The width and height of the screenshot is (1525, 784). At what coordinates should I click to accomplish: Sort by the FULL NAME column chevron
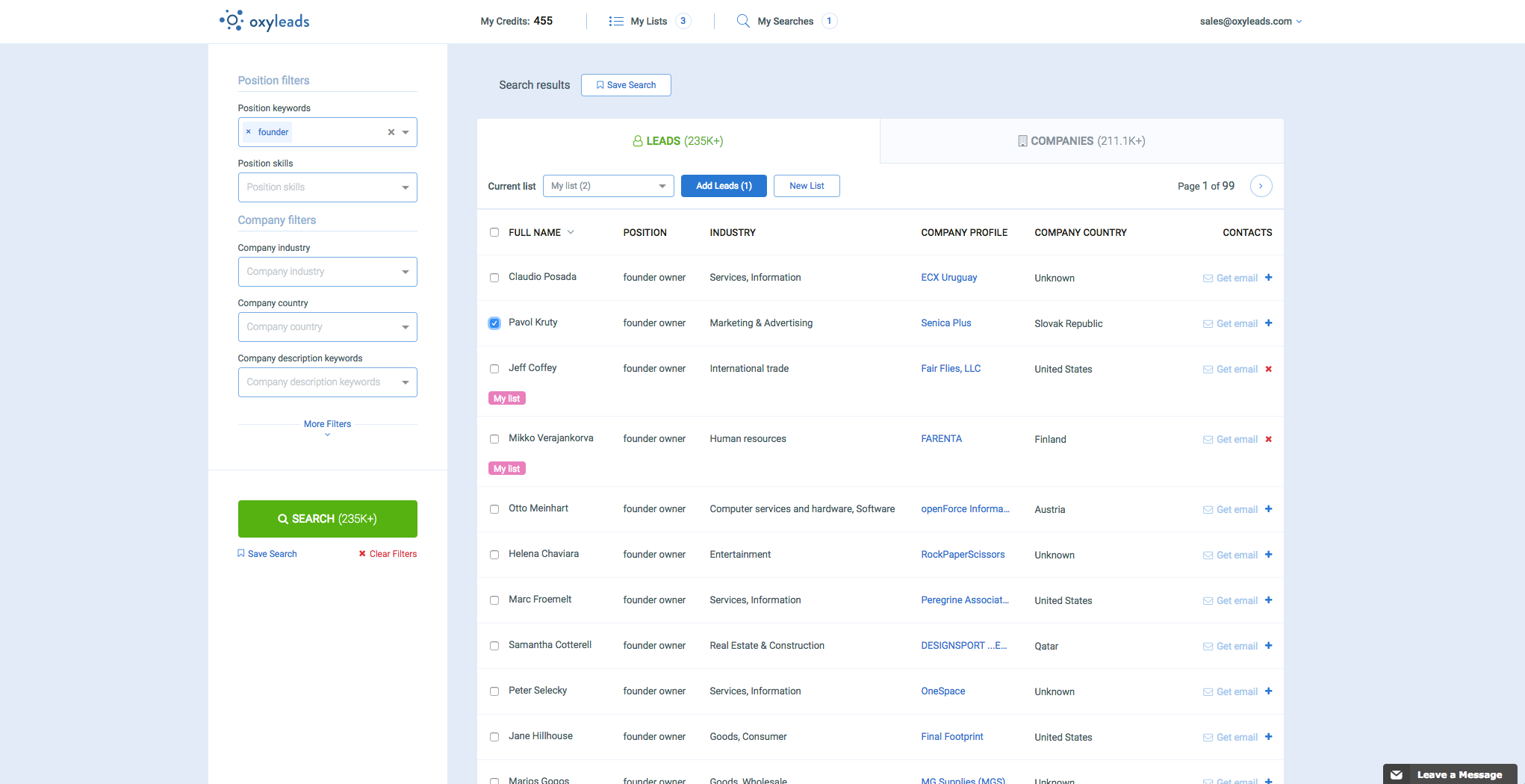(571, 232)
